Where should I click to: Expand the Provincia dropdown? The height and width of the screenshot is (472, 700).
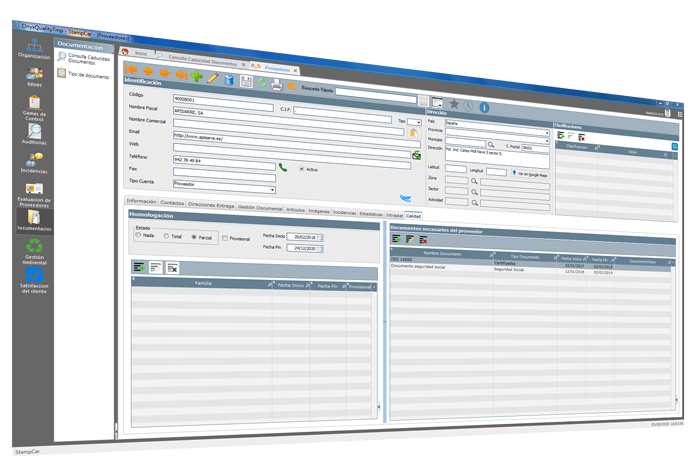point(547,131)
